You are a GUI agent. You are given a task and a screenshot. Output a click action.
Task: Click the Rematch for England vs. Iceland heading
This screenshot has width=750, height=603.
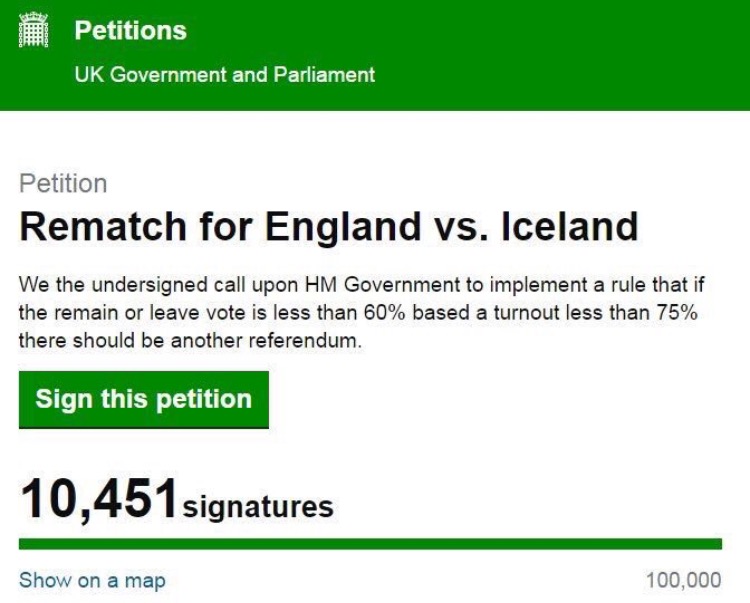tap(328, 227)
